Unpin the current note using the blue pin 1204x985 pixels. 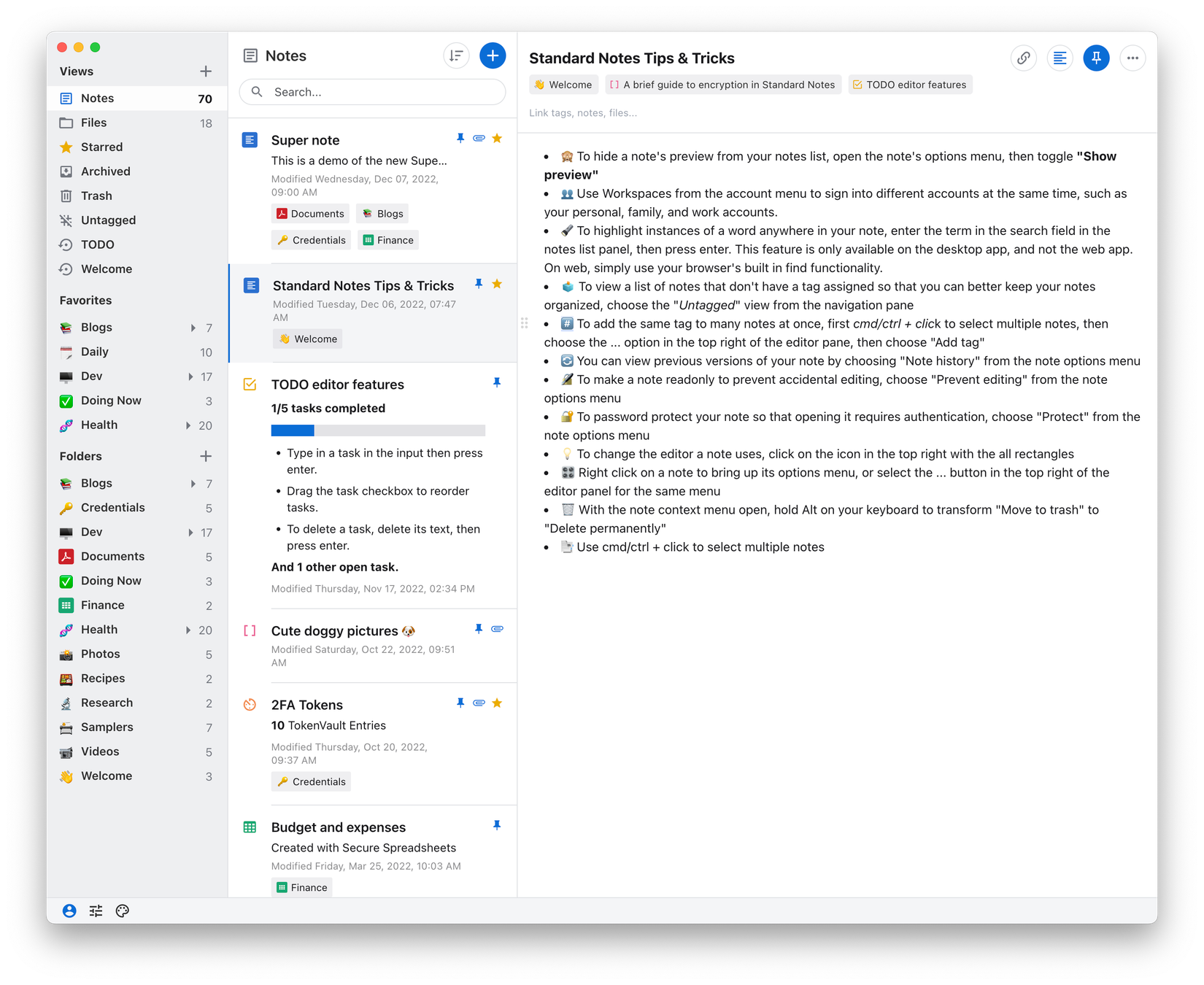click(x=1096, y=58)
